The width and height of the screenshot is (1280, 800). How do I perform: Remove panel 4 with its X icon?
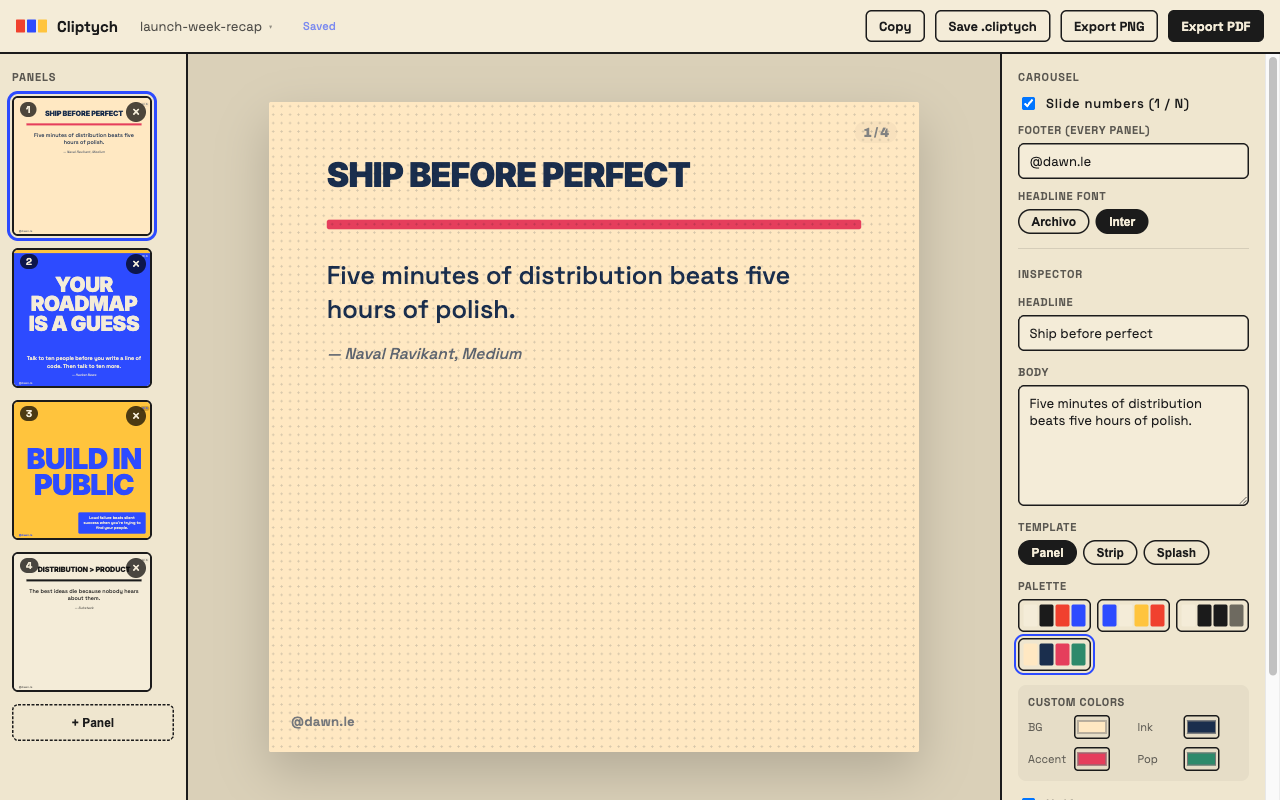point(136,568)
